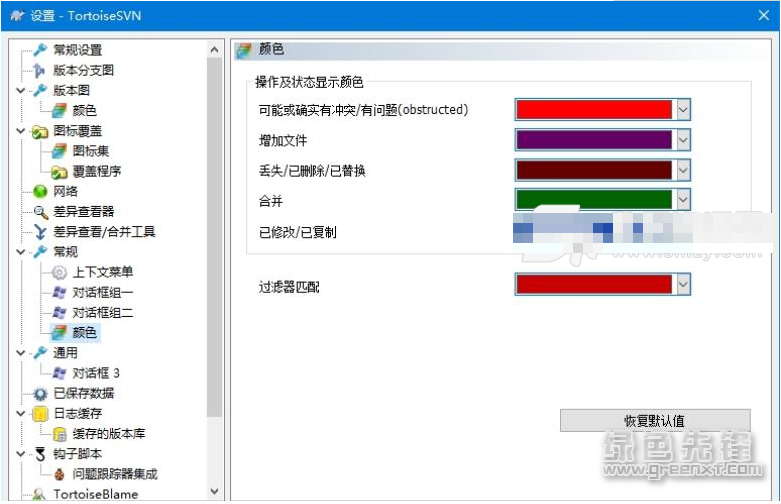The image size is (781, 504).
Task: Click the 恢复默认值 button
Action: [x=655, y=421]
